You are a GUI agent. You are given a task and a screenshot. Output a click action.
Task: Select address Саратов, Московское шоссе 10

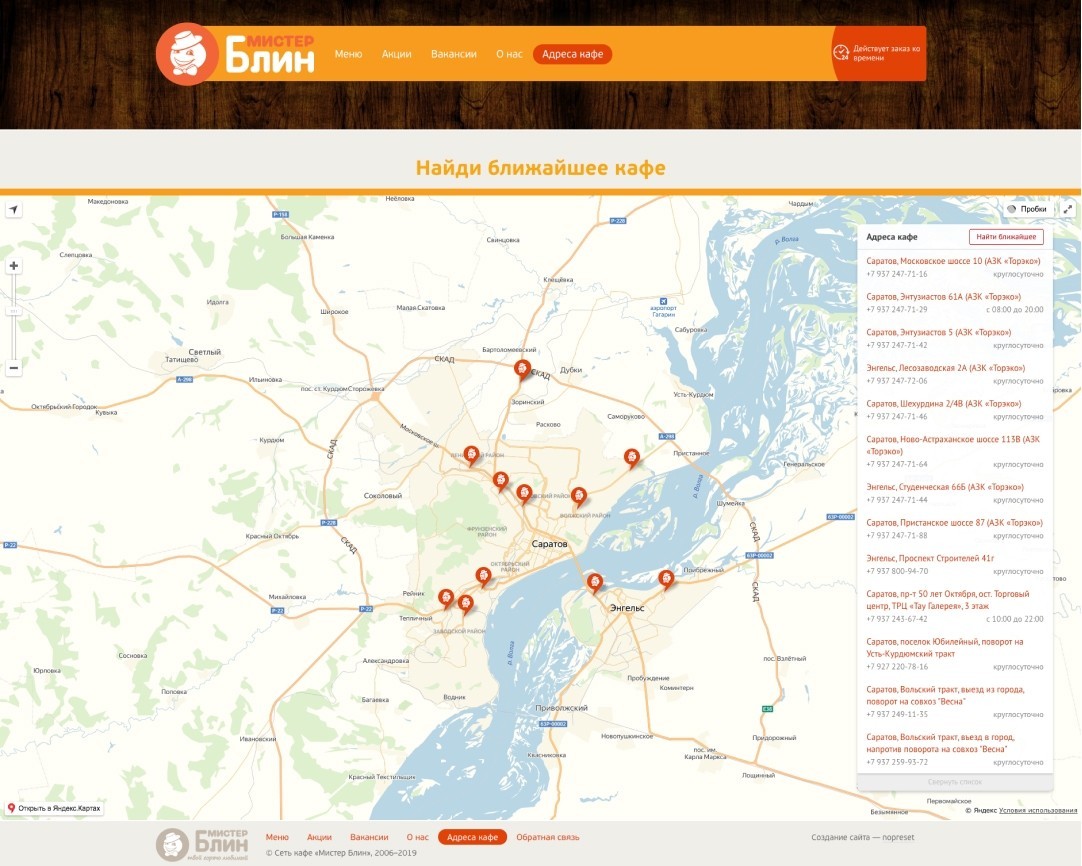pyautogui.click(x=943, y=261)
